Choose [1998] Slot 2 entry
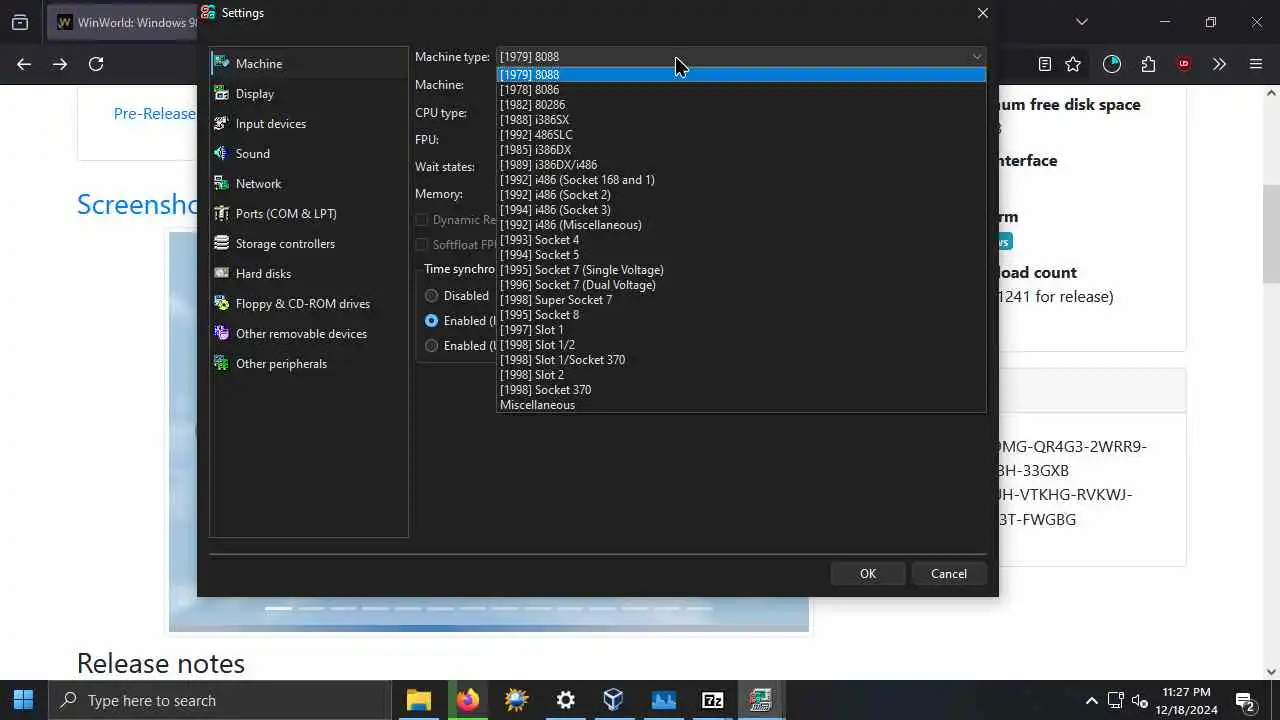Screen dimensions: 1280x720 click(741, 375)
